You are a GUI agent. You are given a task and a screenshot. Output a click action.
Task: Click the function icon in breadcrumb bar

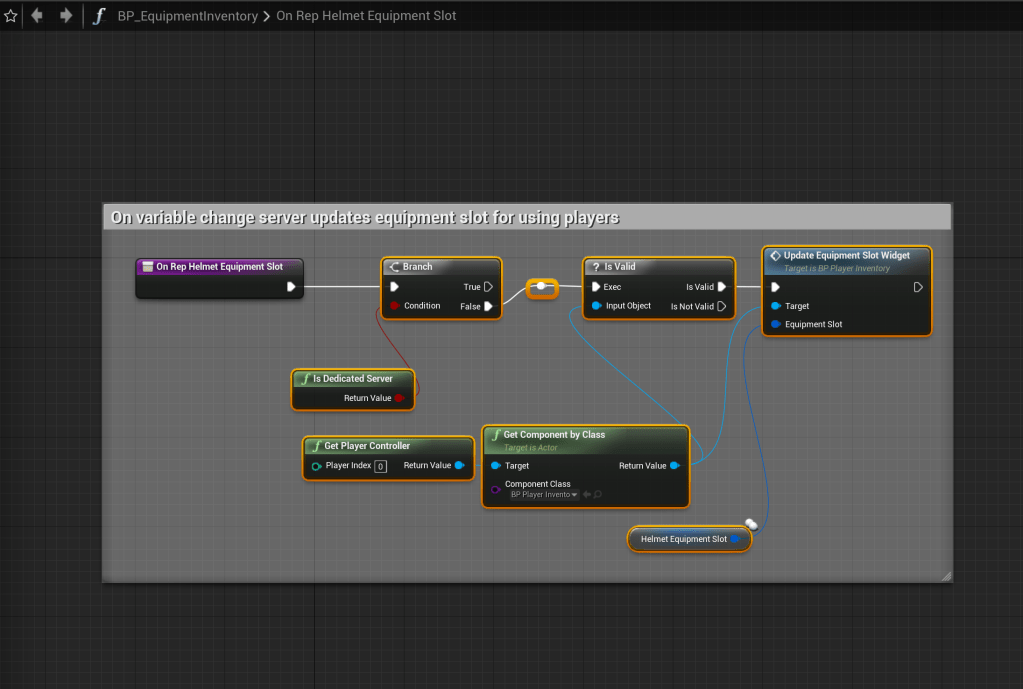coord(98,16)
